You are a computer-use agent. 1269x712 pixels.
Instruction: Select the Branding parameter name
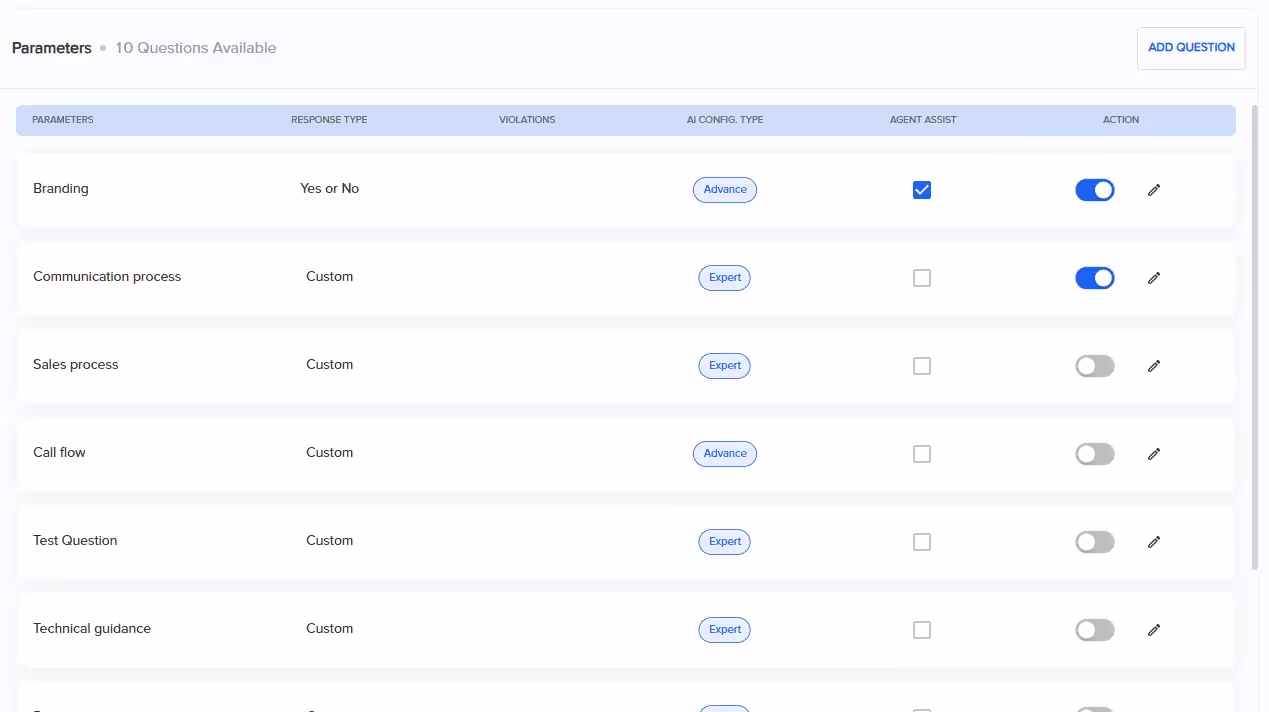[61, 189]
